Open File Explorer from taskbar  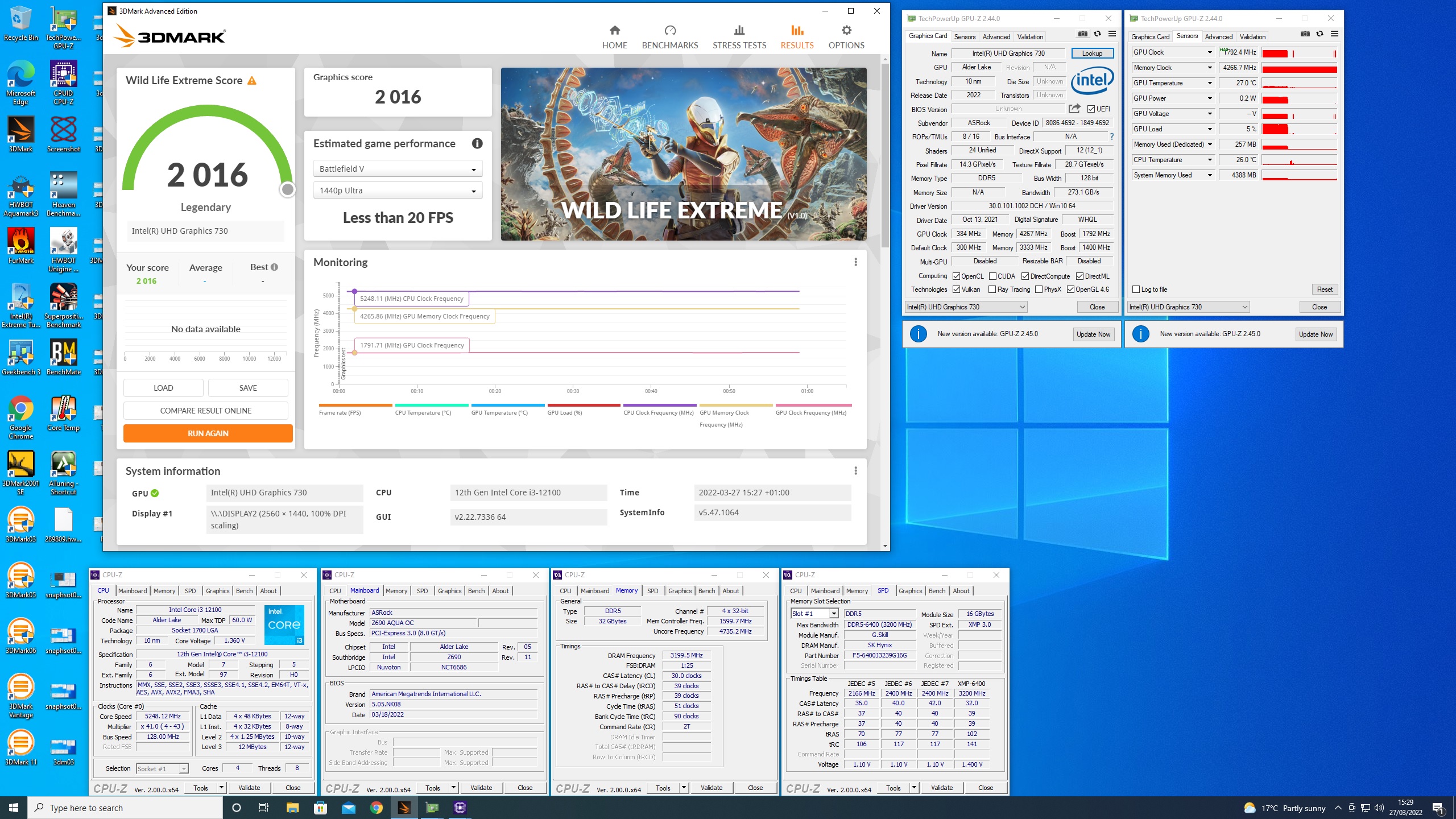tap(292, 808)
